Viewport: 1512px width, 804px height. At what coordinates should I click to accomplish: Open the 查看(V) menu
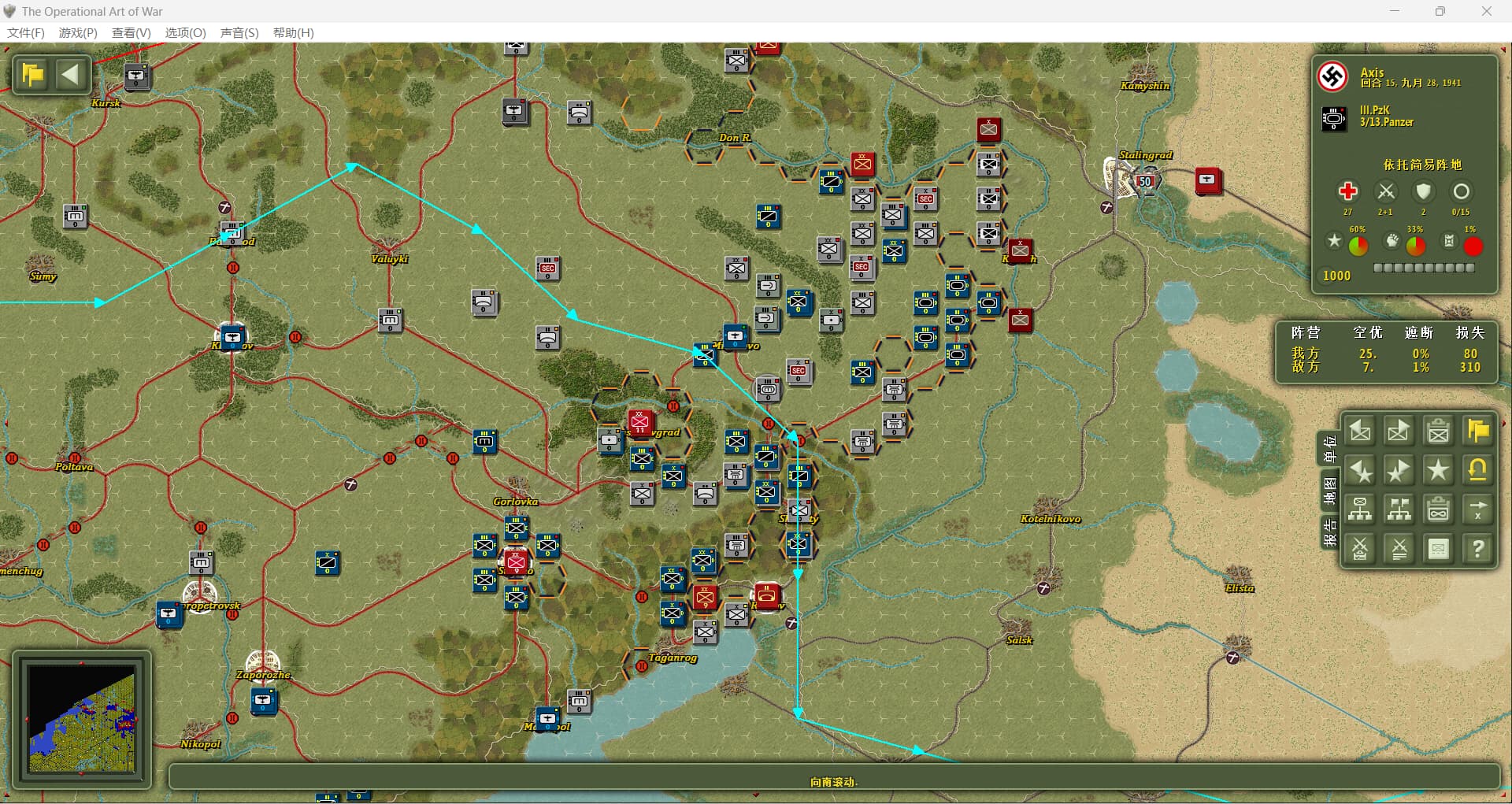(132, 32)
